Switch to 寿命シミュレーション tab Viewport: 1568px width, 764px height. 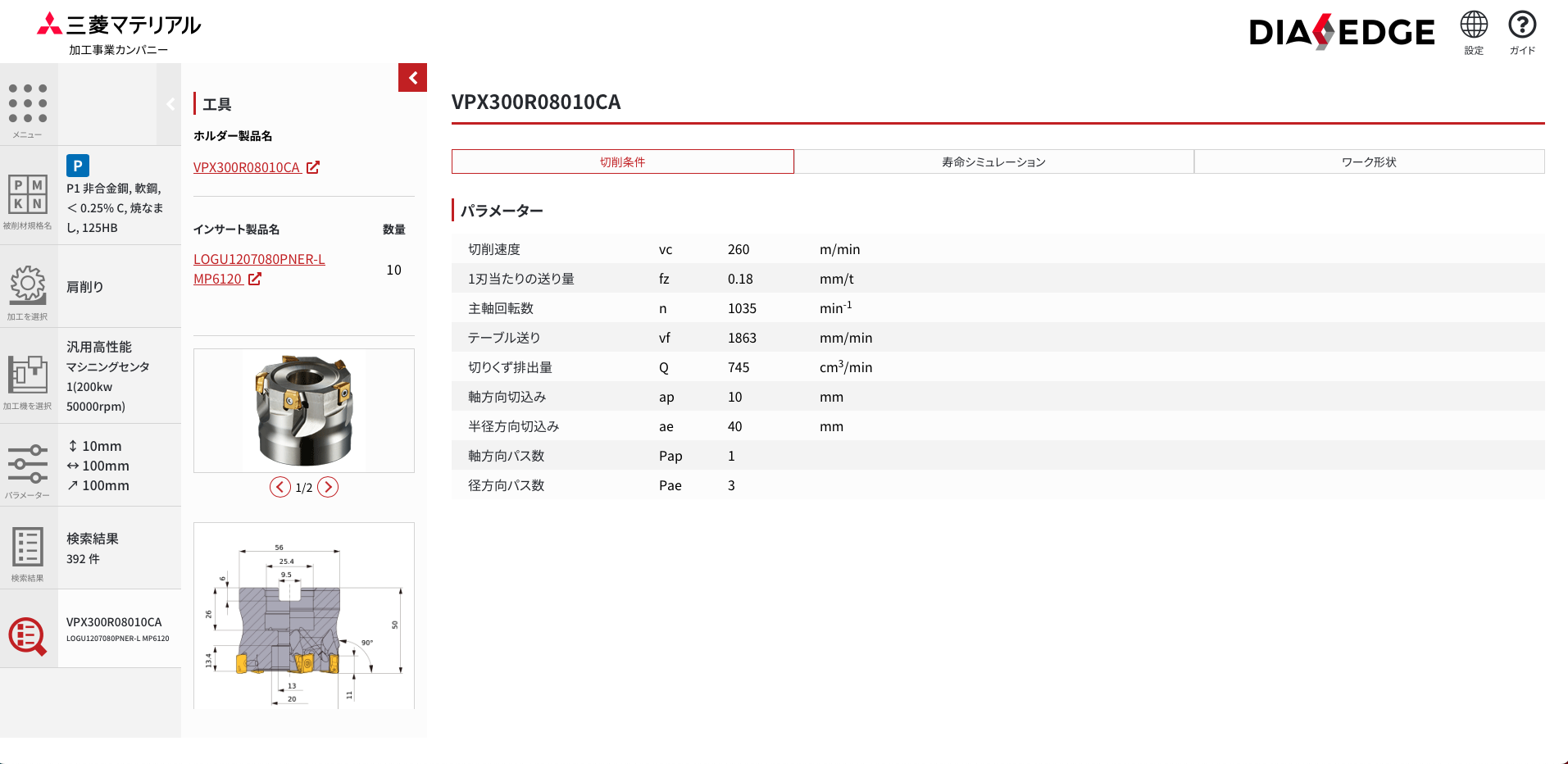pyautogui.click(x=993, y=161)
